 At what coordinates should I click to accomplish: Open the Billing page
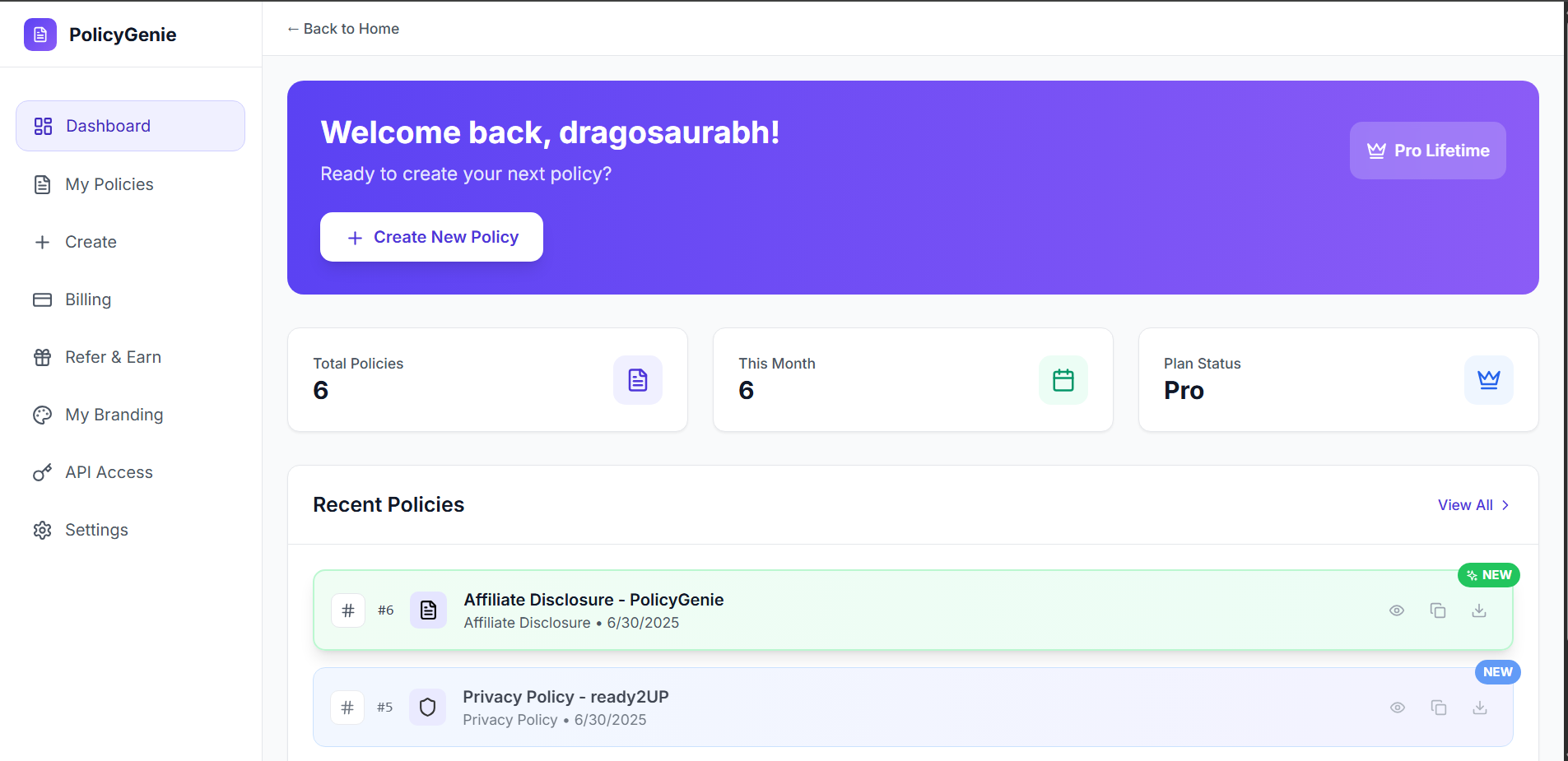(x=130, y=299)
